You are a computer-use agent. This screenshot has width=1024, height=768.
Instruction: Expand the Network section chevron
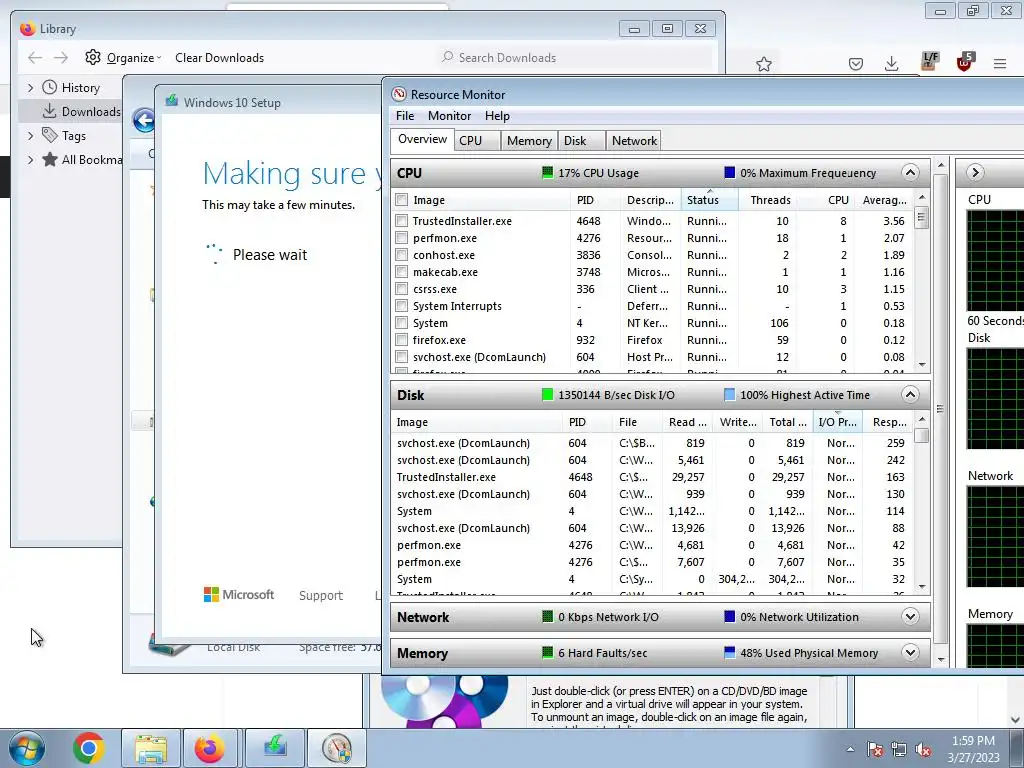(910, 616)
